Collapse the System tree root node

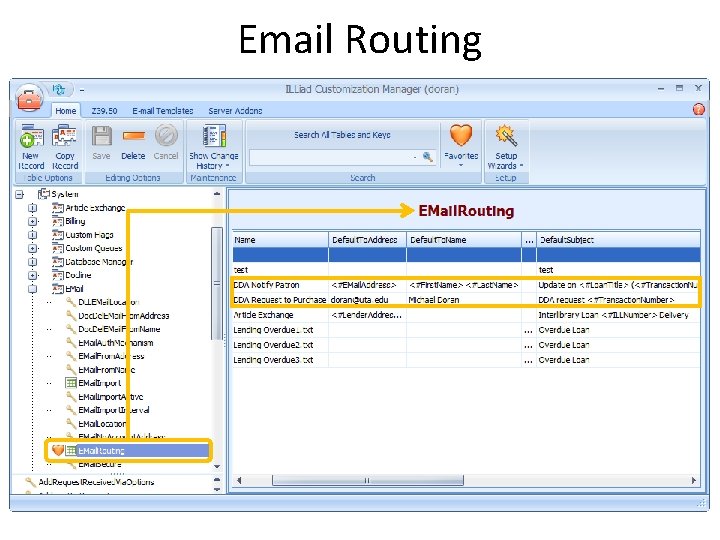click(x=20, y=194)
